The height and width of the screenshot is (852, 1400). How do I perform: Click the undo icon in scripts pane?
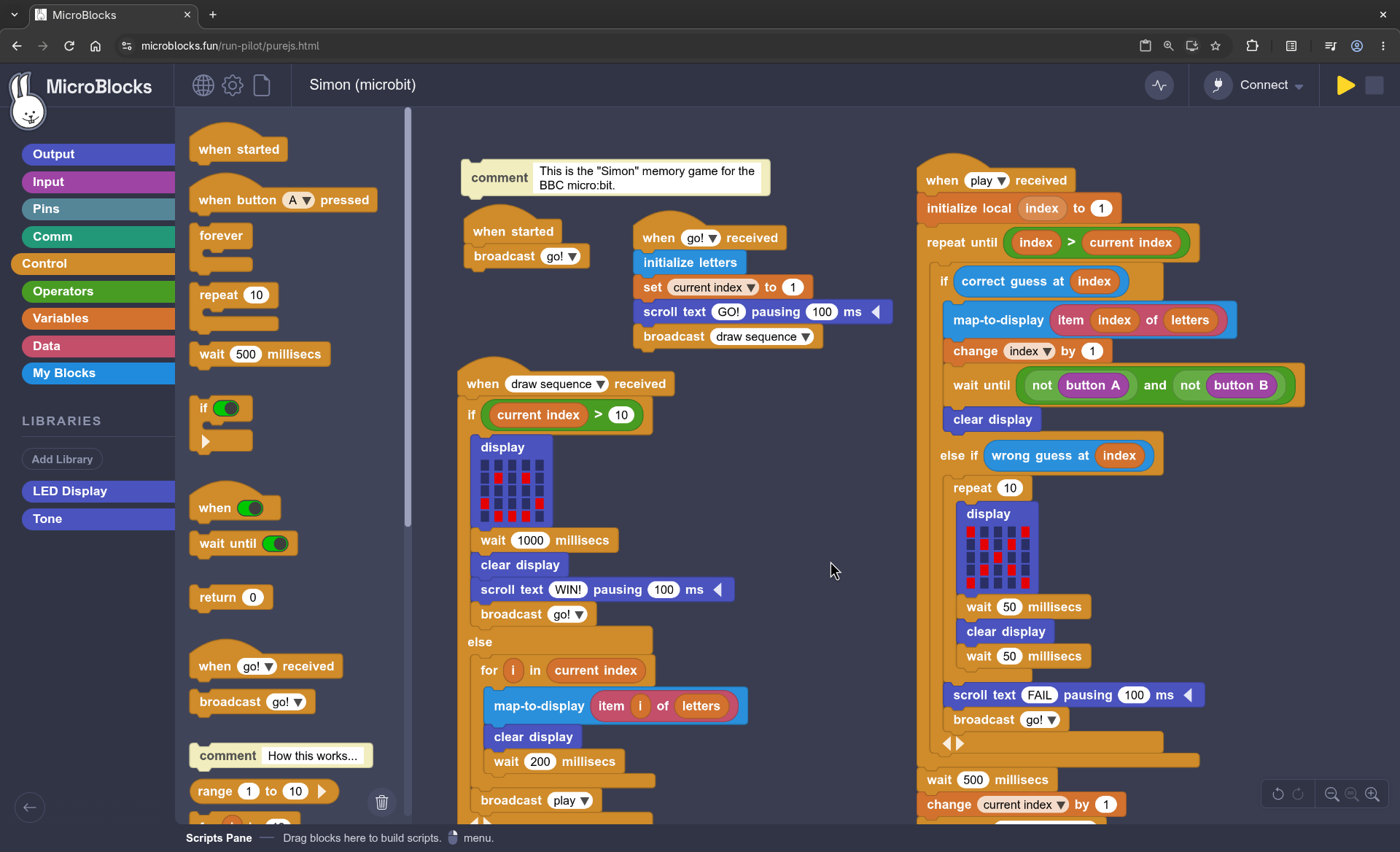1277,794
